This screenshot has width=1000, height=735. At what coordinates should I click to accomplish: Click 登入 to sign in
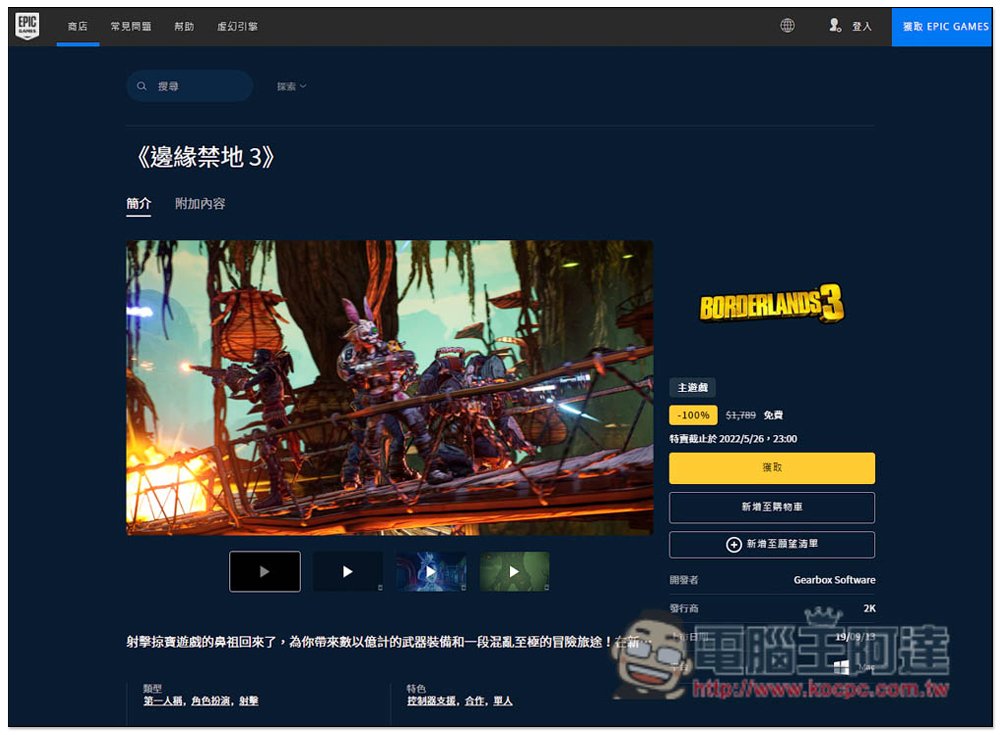(x=862, y=26)
